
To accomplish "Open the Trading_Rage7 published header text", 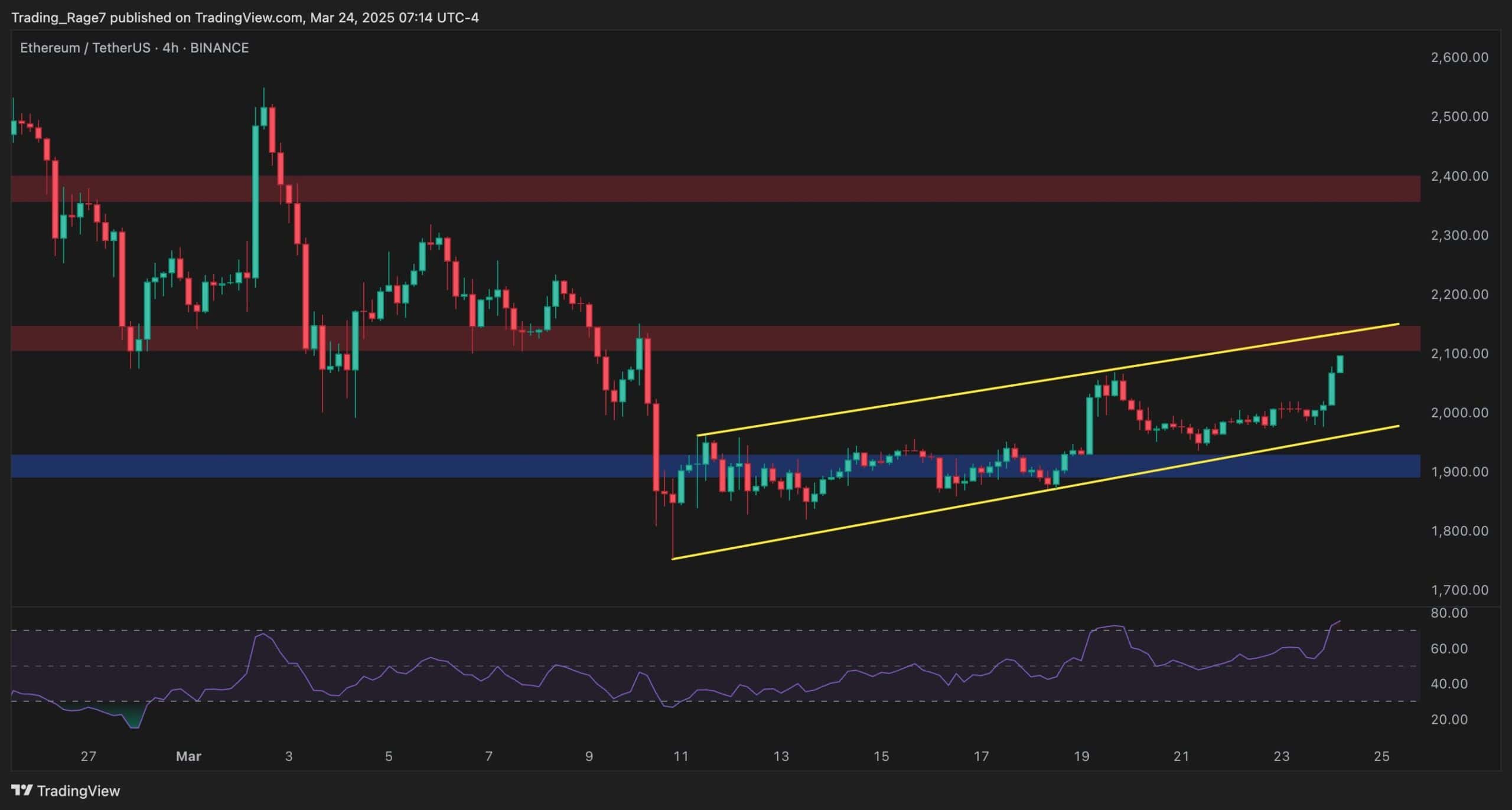I will pos(245,18).
